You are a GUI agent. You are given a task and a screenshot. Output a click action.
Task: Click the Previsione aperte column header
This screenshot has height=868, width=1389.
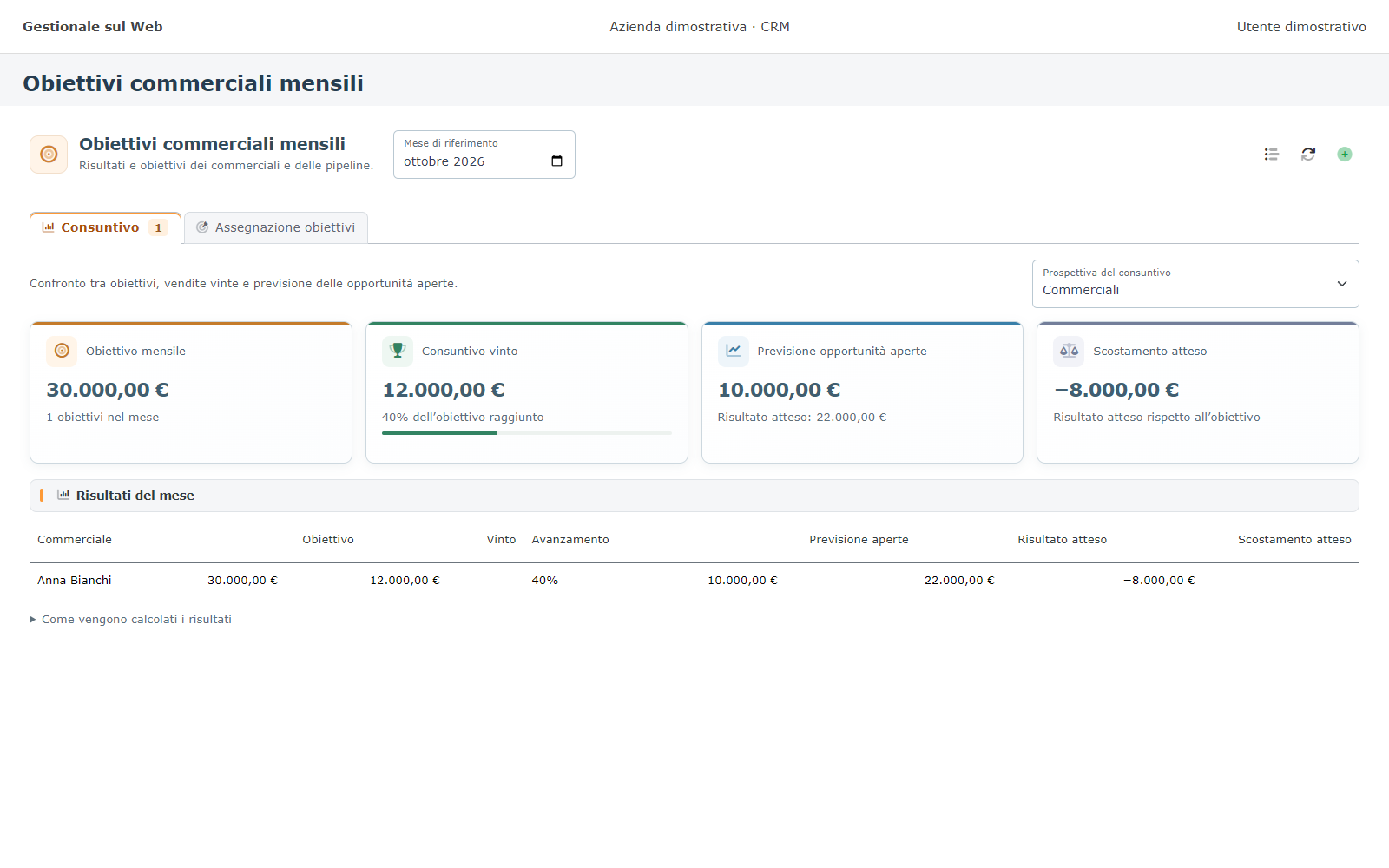pyautogui.click(x=859, y=540)
